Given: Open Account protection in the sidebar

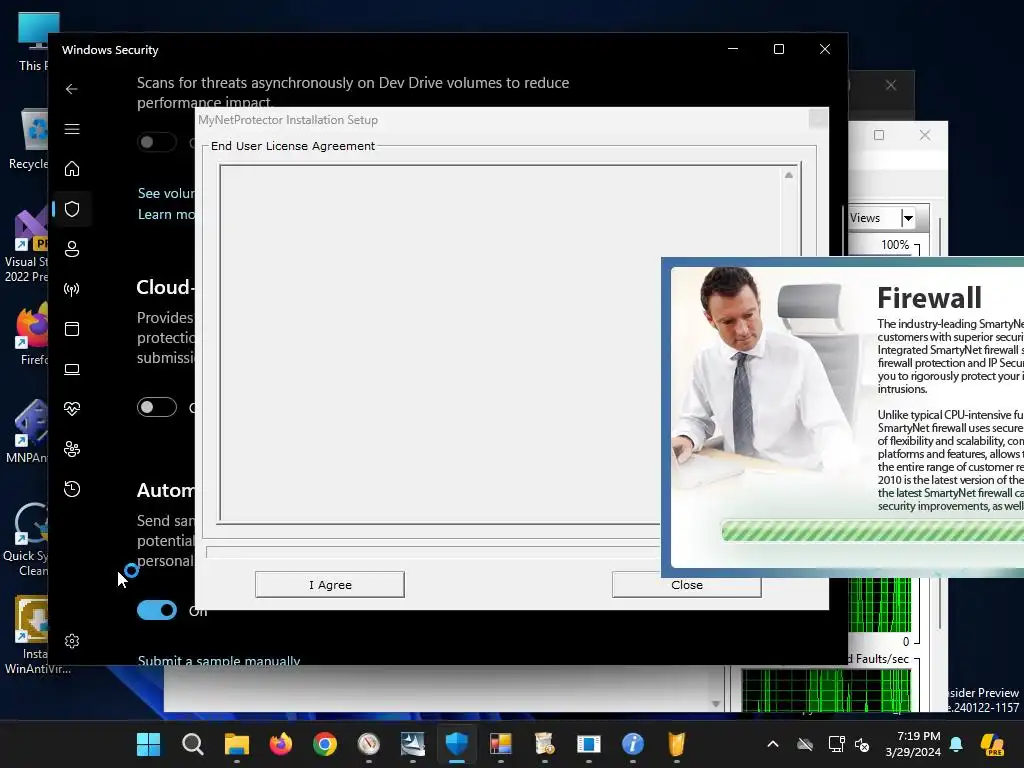Looking at the screenshot, I should click(72, 249).
